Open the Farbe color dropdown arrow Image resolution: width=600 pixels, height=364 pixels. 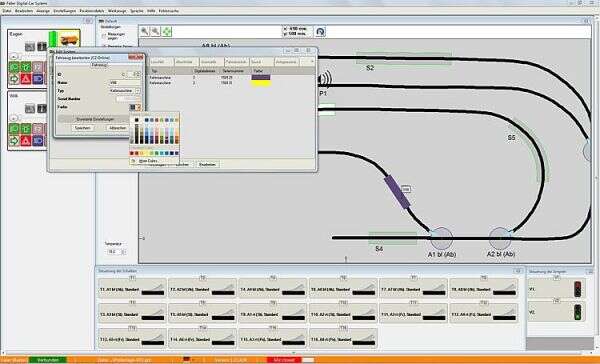[139, 108]
